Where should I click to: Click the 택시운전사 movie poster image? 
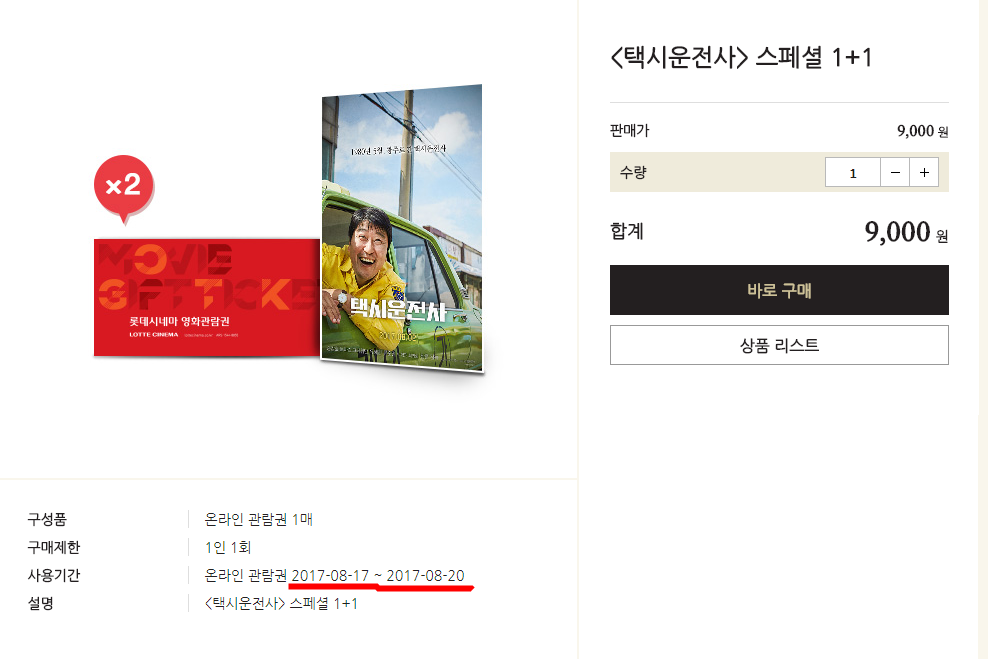[402, 228]
